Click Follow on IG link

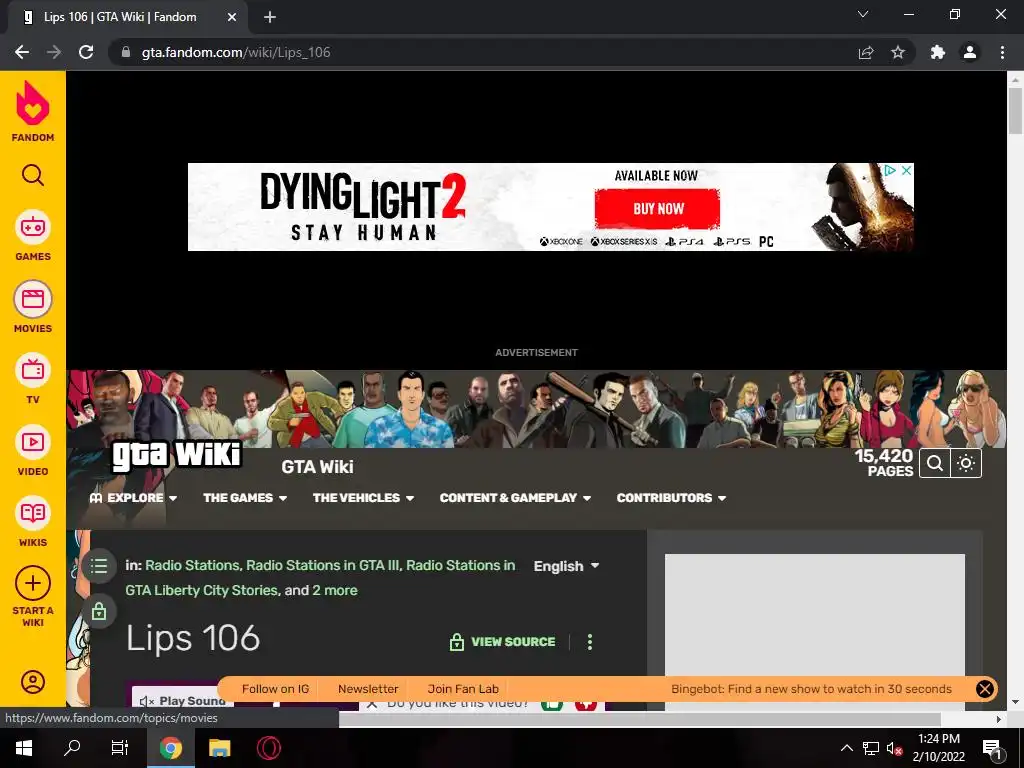pyautogui.click(x=275, y=689)
